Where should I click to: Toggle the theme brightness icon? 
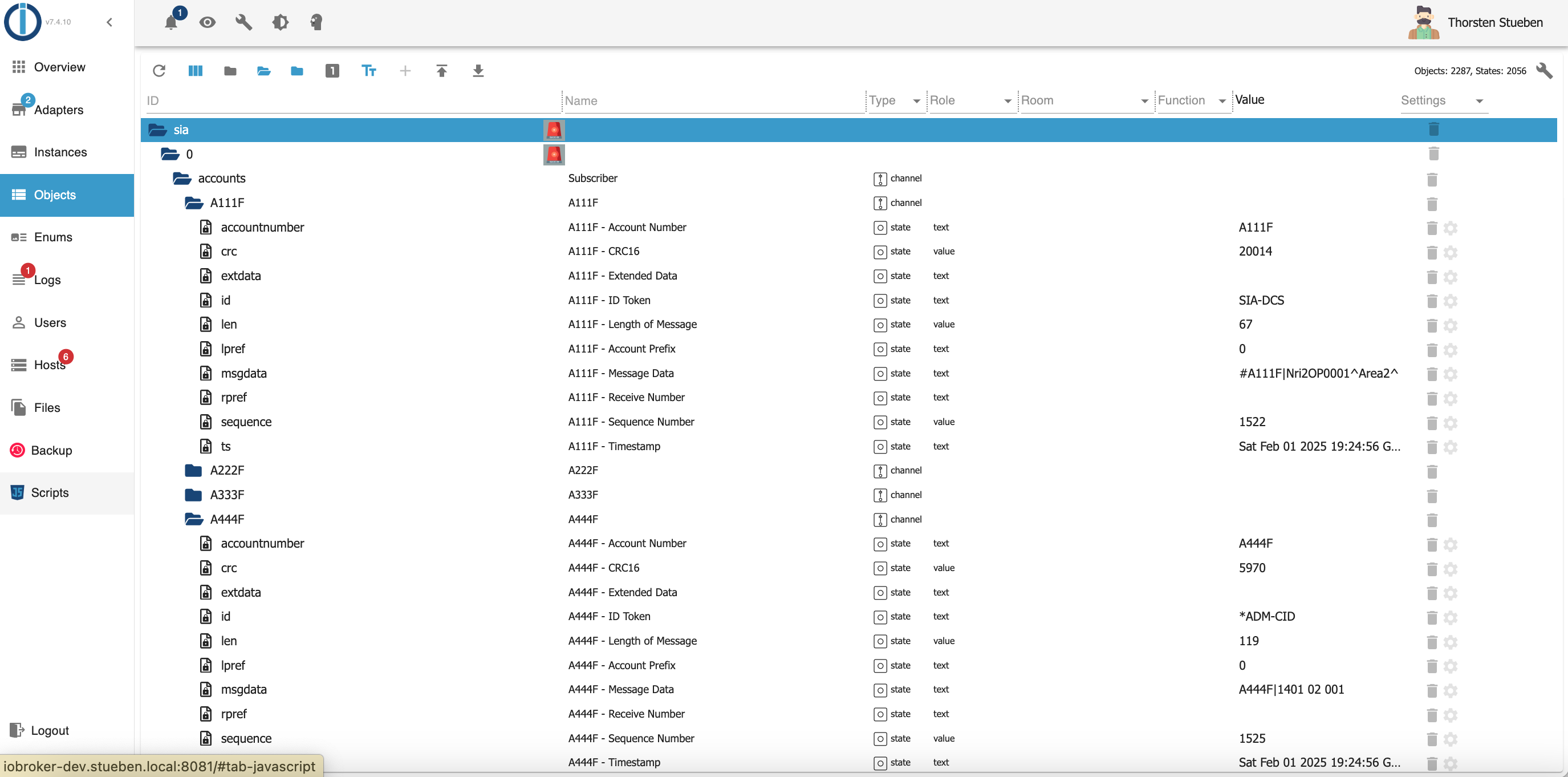point(280,22)
